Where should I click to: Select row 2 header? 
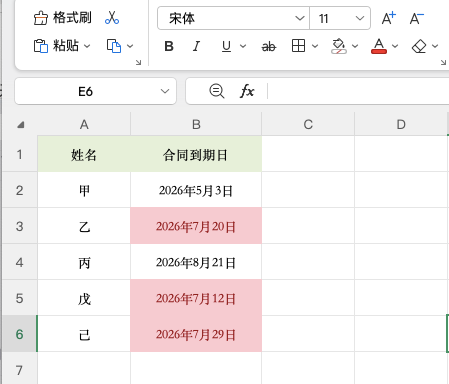20,190
